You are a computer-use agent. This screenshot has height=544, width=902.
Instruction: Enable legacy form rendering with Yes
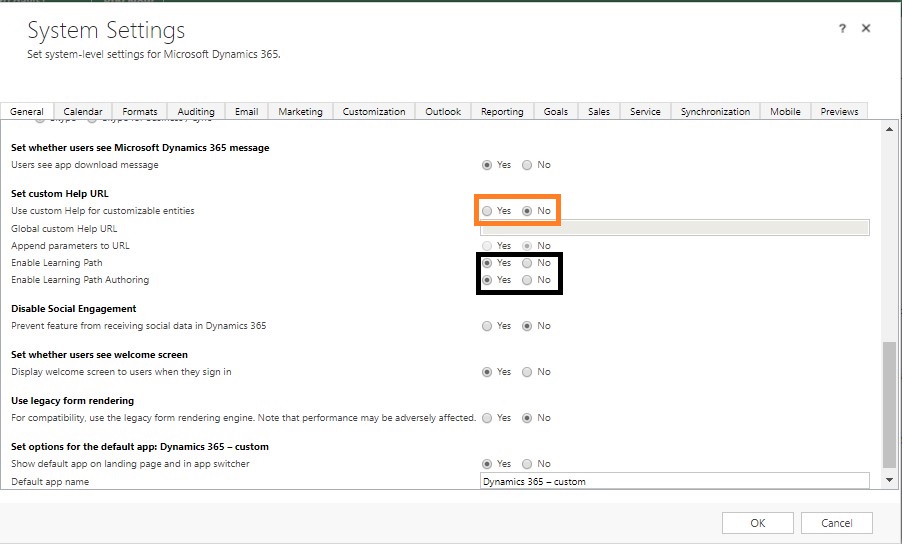click(487, 418)
